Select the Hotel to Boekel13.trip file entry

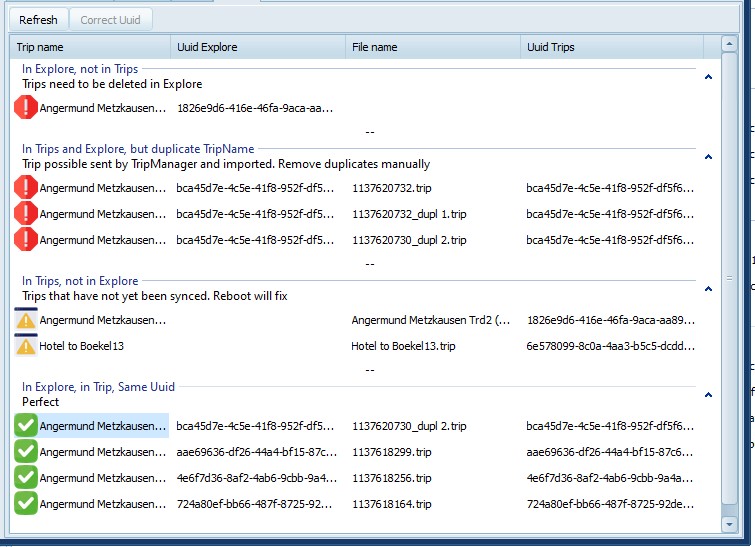coord(403,346)
